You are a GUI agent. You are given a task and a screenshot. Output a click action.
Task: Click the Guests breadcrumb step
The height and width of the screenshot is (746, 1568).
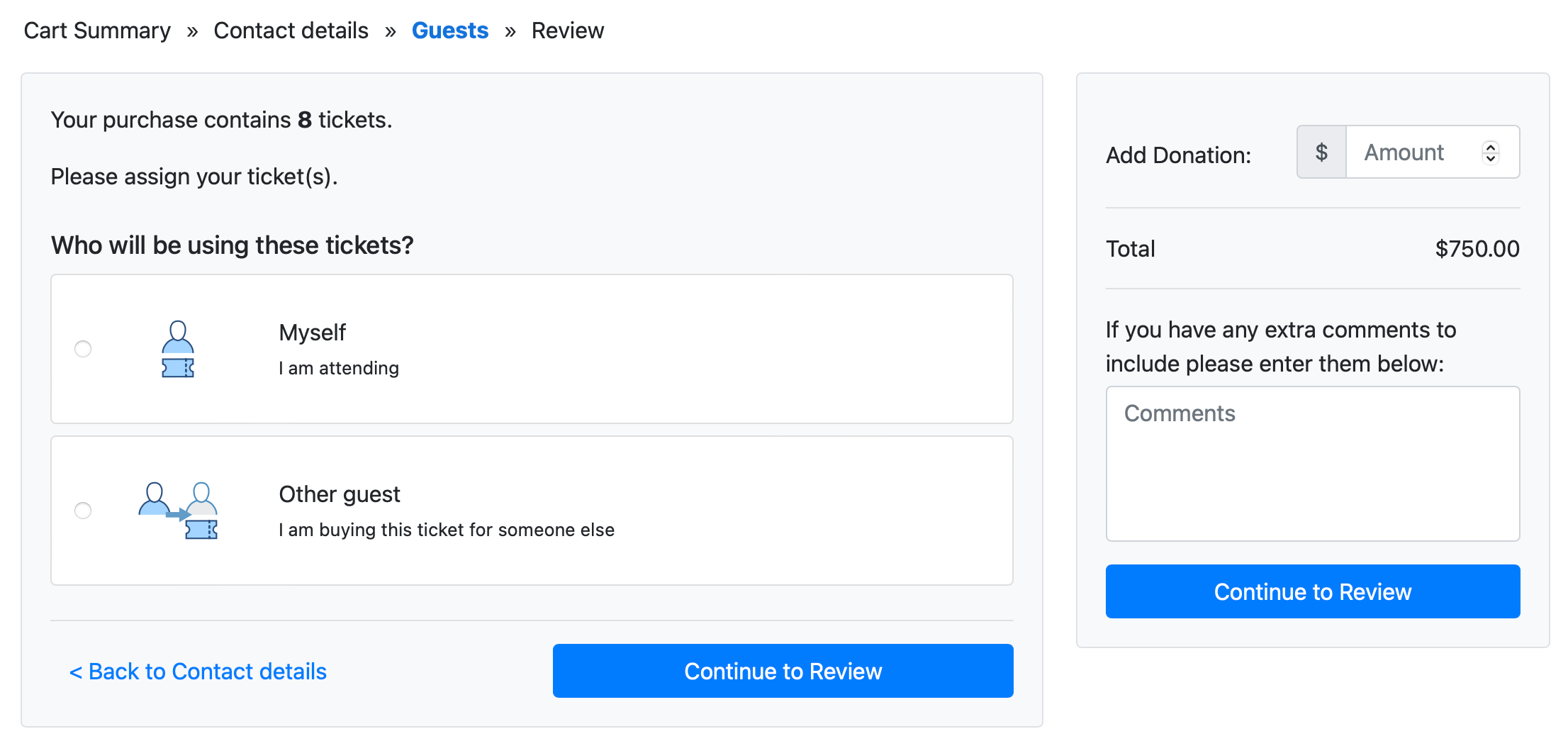pos(449,30)
